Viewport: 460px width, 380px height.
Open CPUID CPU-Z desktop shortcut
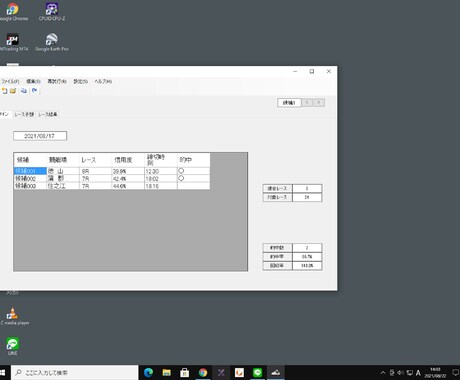[52, 12]
